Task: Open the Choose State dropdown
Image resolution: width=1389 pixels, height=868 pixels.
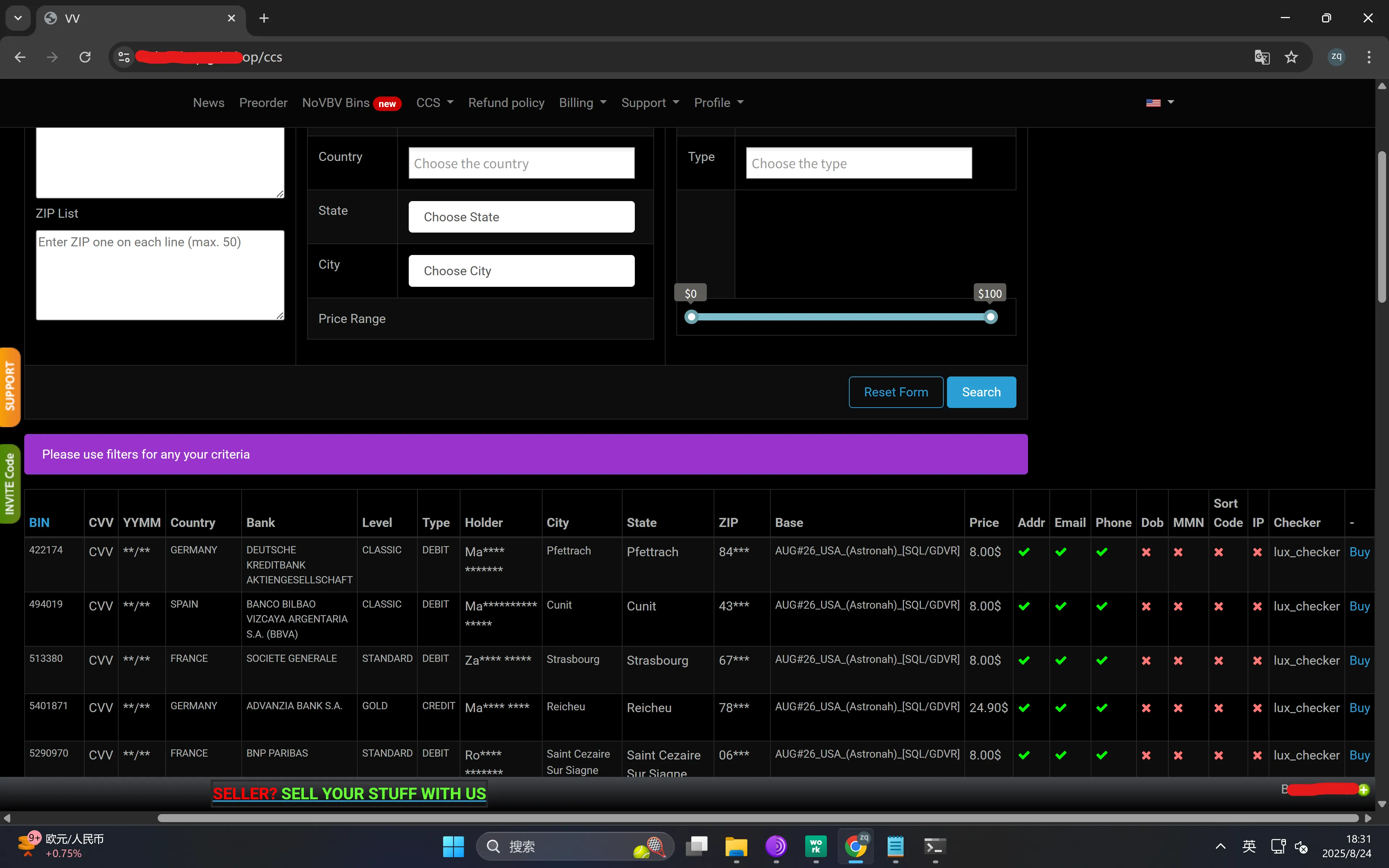Action: pyautogui.click(x=521, y=216)
